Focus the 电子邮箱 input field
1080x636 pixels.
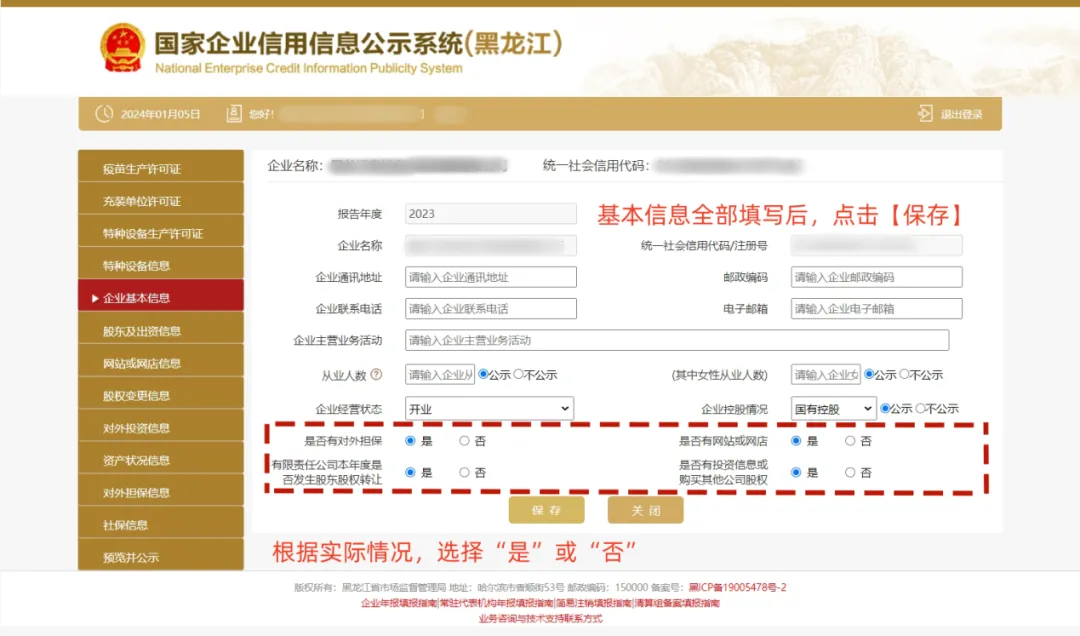pyautogui.click(x=876, y=309)
